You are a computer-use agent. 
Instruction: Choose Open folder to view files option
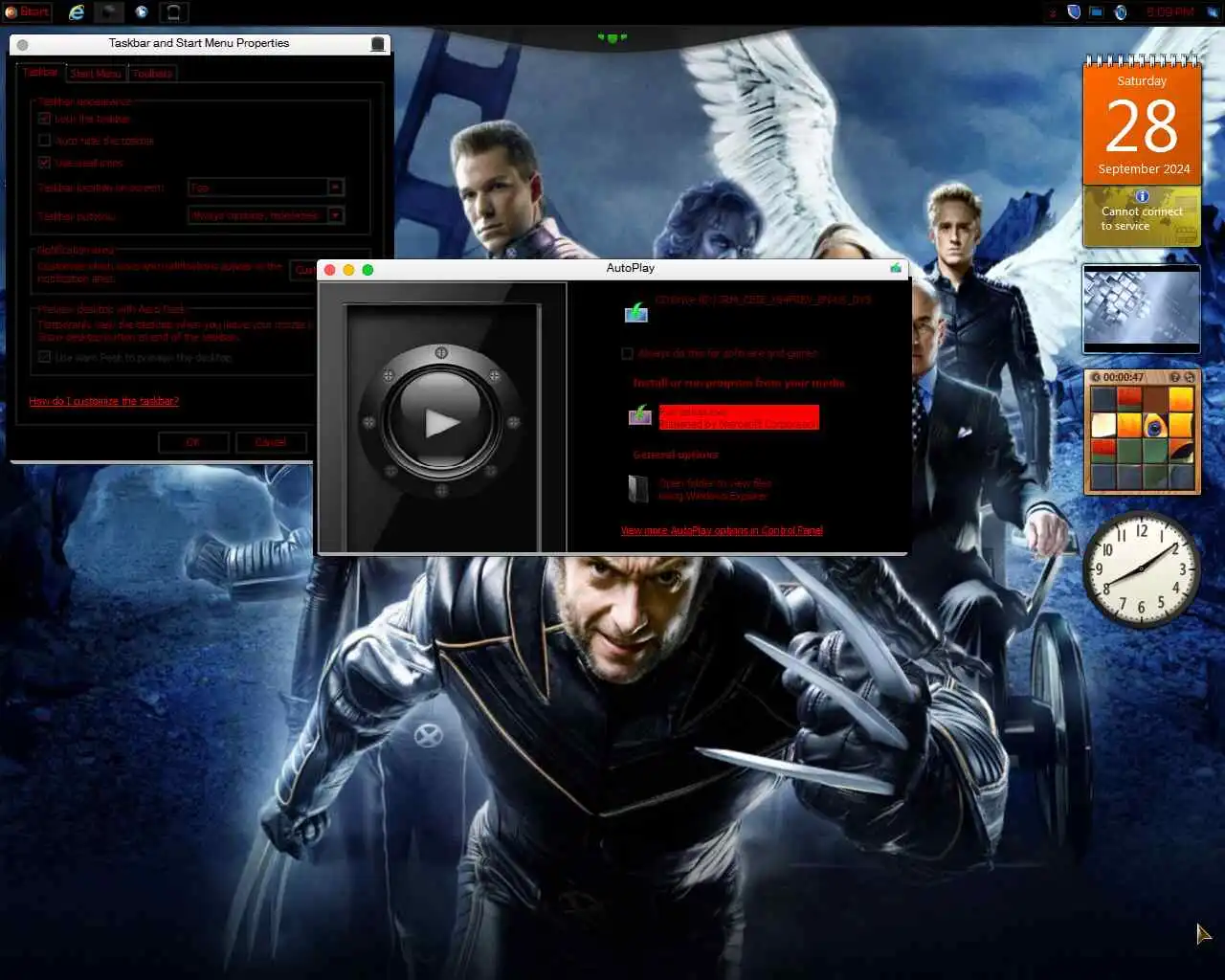(714, 489)
